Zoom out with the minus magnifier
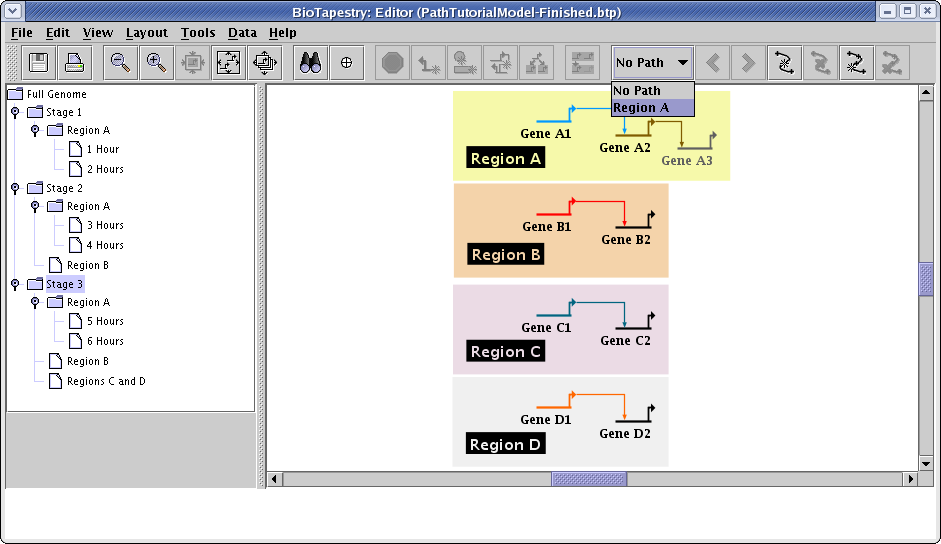 coord(120,63)
